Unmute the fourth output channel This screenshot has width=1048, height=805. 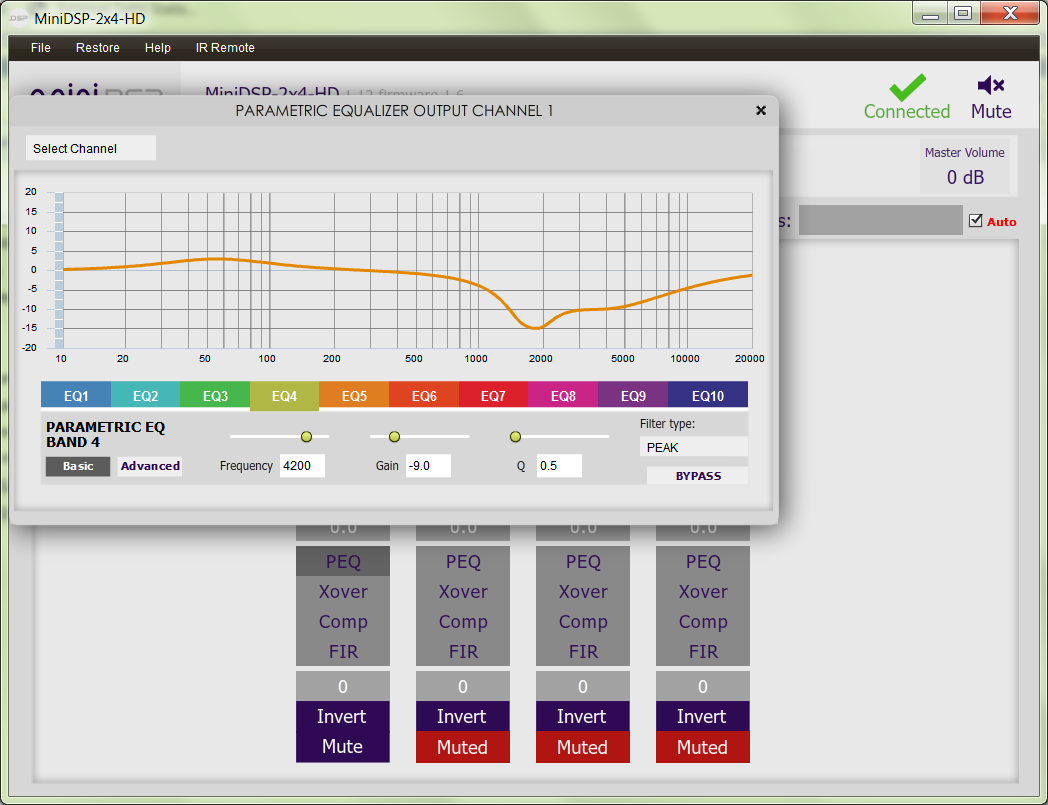[x=703, y=747]
